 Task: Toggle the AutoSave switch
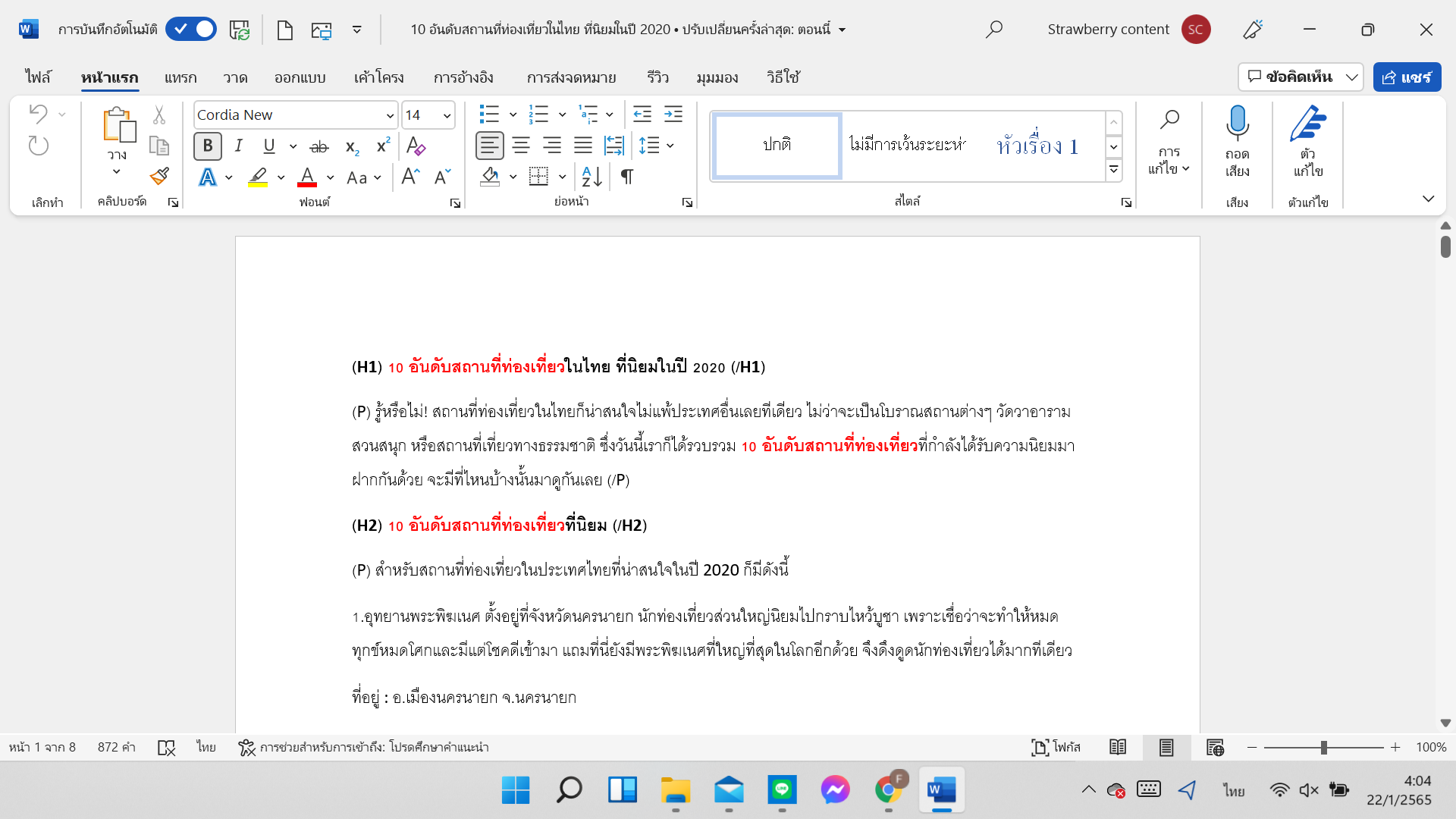click(x=191, y=30)
